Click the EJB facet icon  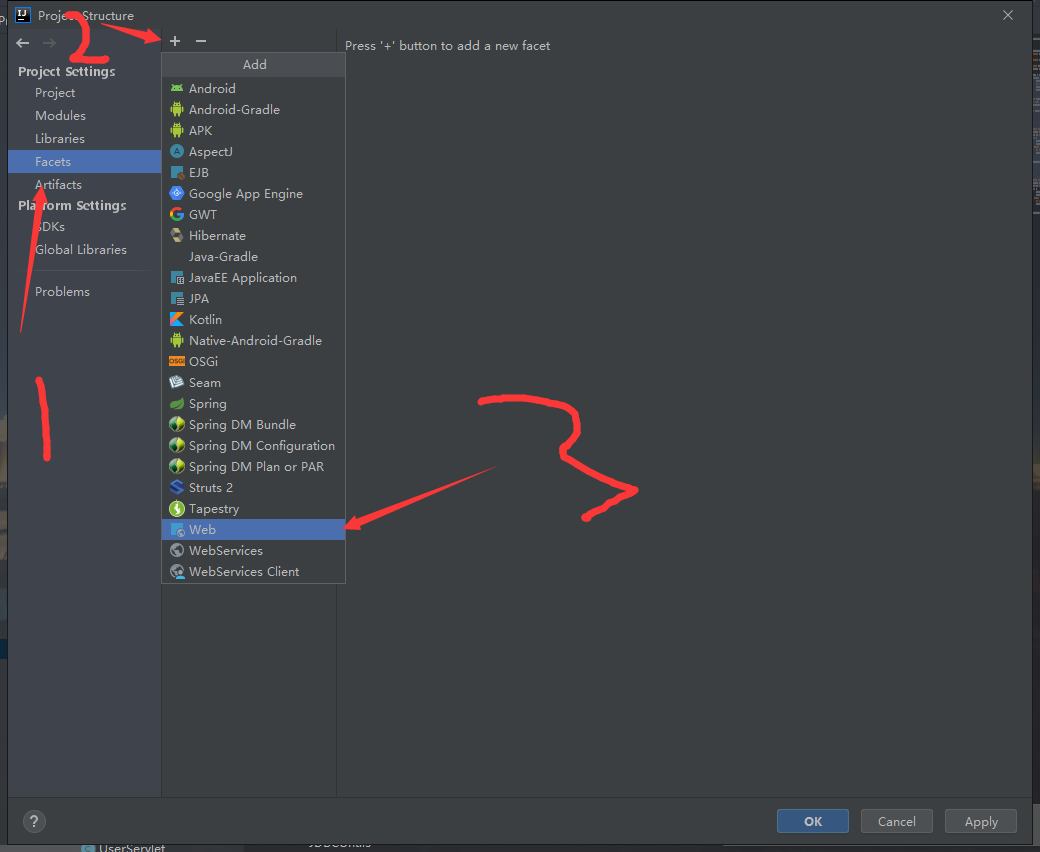(x=176, y=172)
